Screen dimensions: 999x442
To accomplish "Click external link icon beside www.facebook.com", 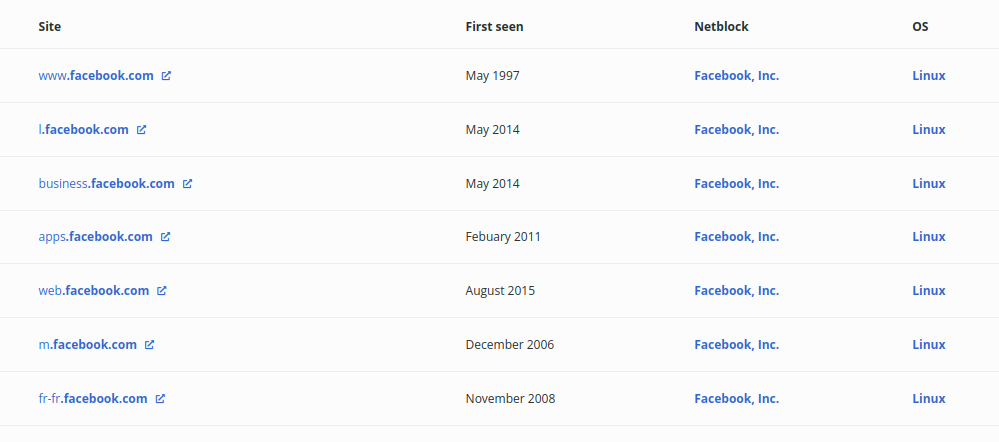I will click(166, 76).
